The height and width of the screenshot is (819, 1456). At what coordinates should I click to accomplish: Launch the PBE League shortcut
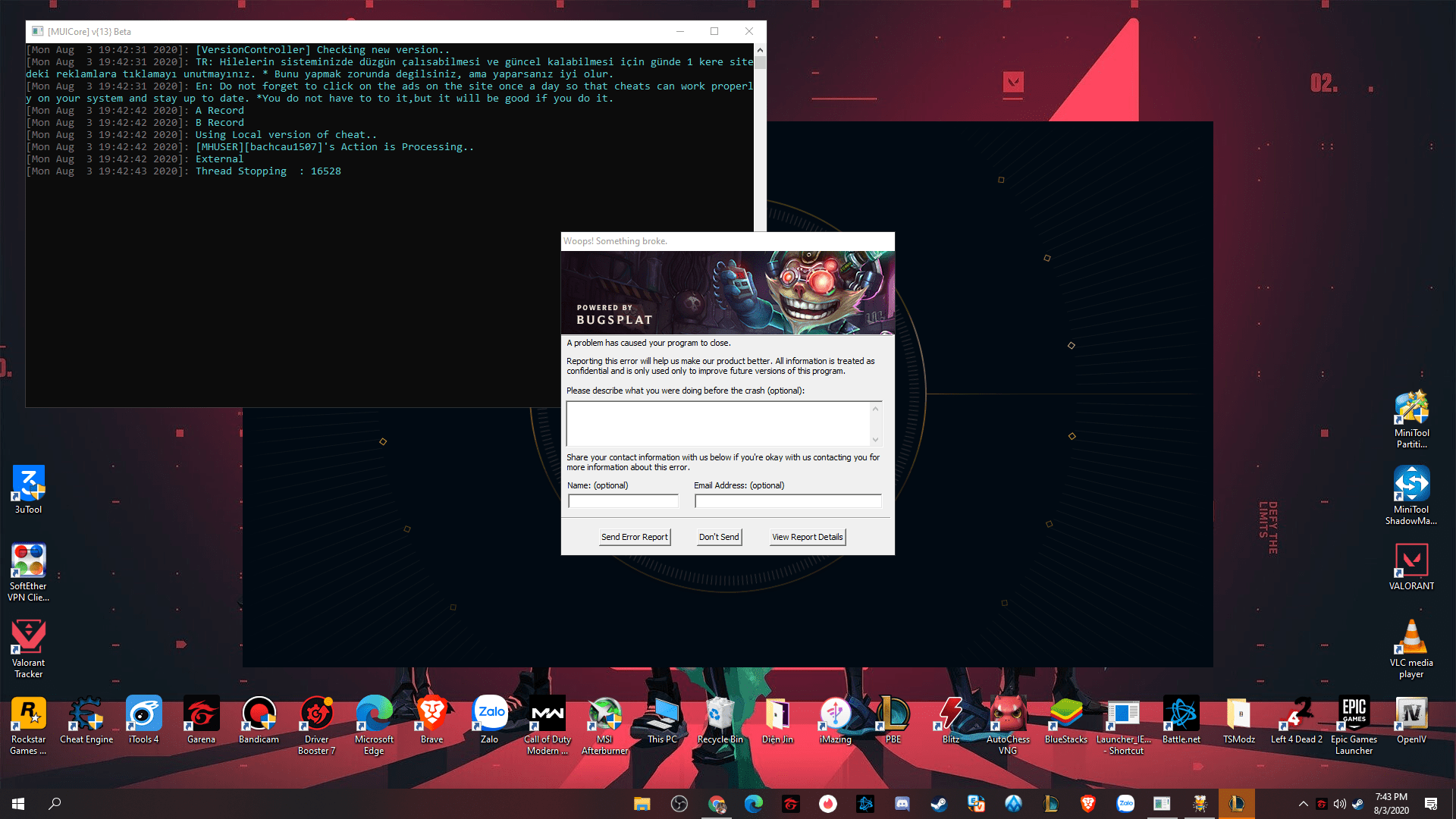tap(893, 720)
